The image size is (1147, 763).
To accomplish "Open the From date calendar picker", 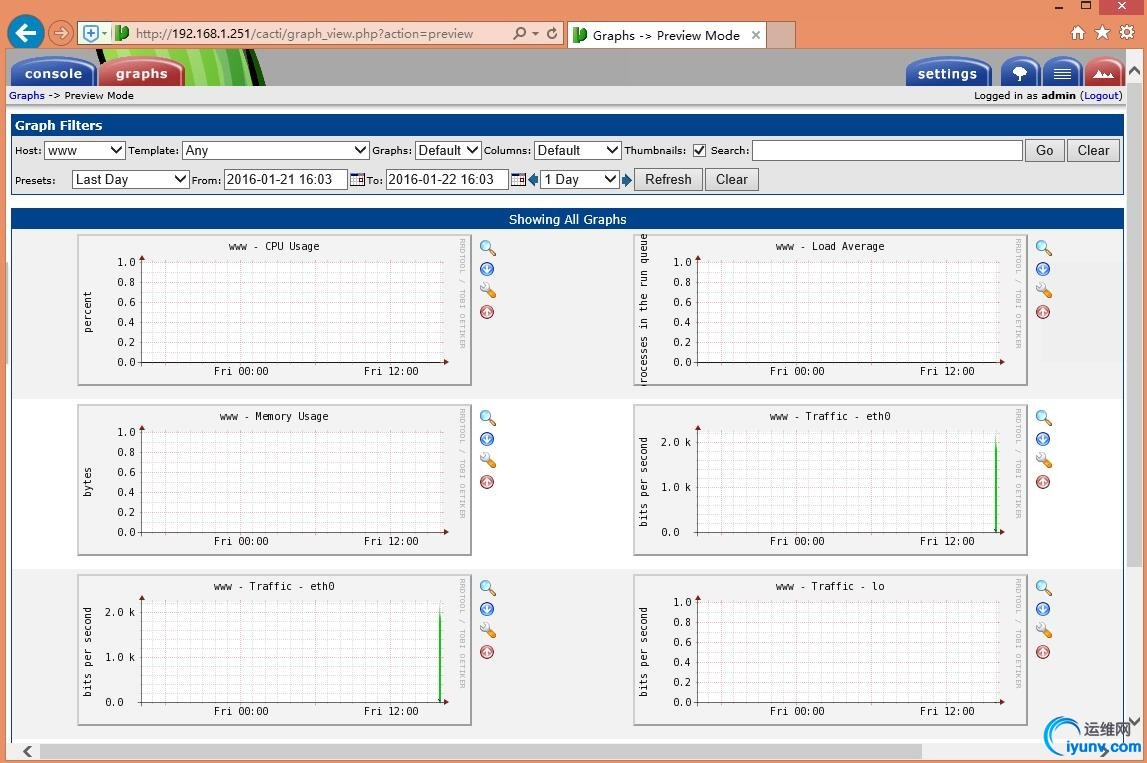I will point(357,180).
